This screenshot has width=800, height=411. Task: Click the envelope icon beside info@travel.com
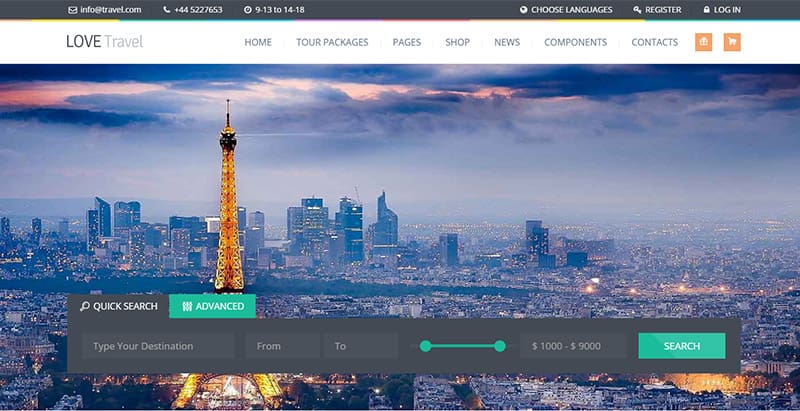point(72,10)
